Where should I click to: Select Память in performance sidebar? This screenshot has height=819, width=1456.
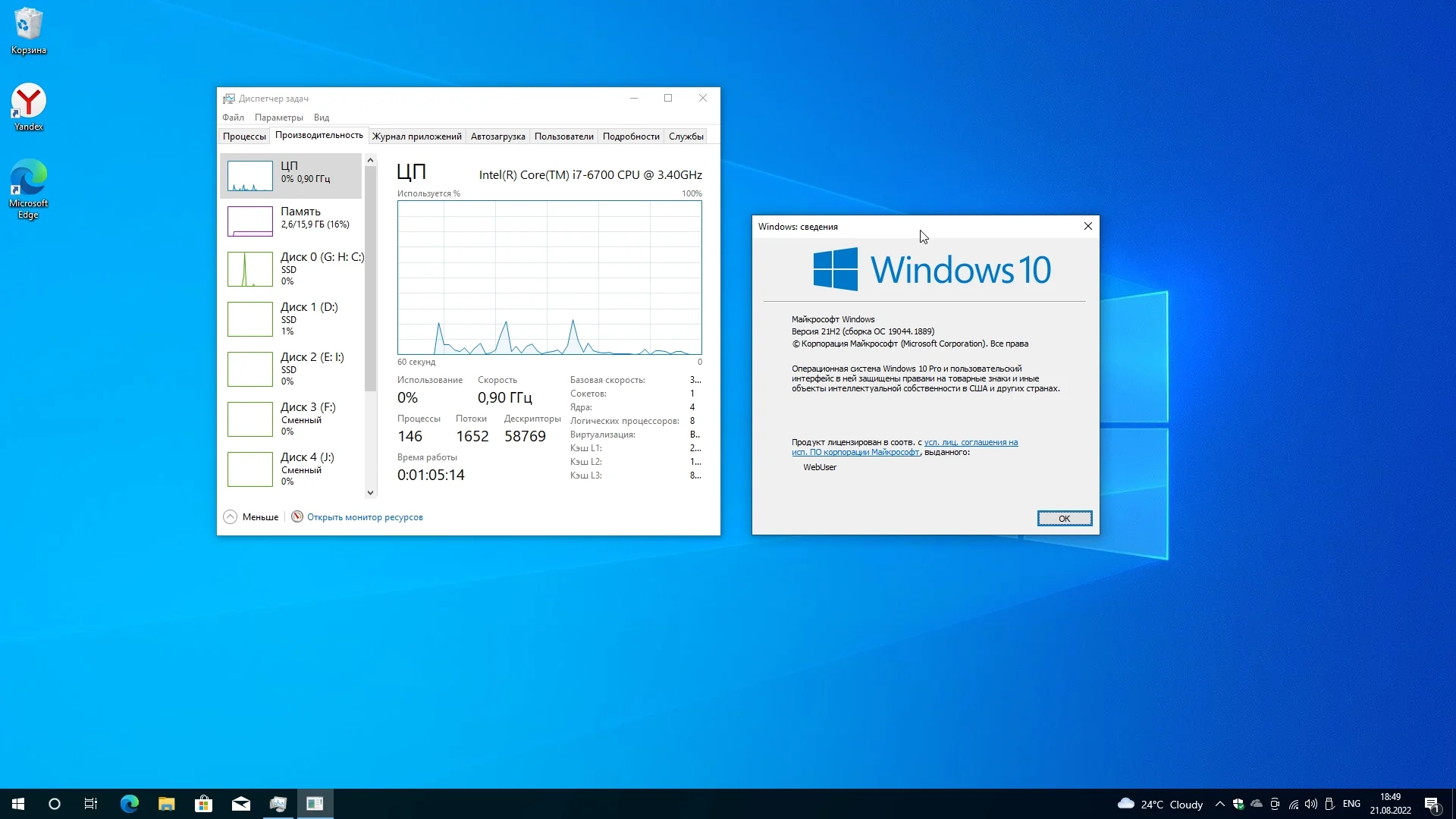pyautogui.click(x=291, y=220)
